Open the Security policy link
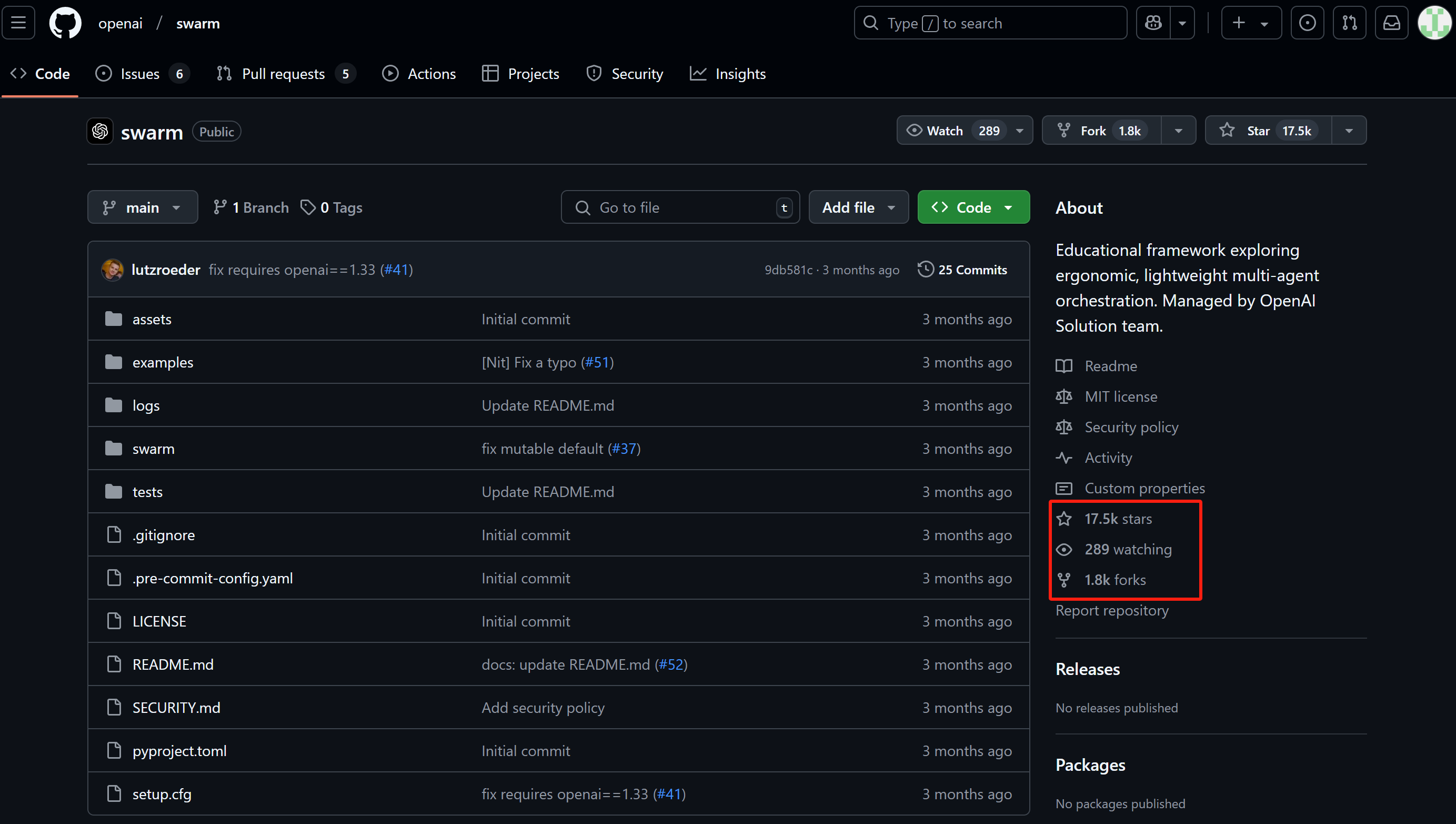1456x824 pixels. click(x=1131, y=428)
